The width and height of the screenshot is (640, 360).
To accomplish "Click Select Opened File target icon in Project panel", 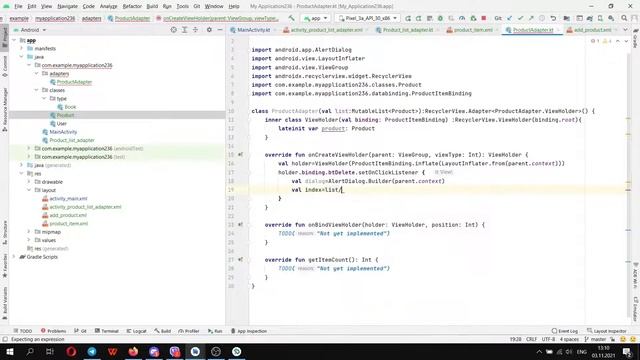I will point(173,30).
